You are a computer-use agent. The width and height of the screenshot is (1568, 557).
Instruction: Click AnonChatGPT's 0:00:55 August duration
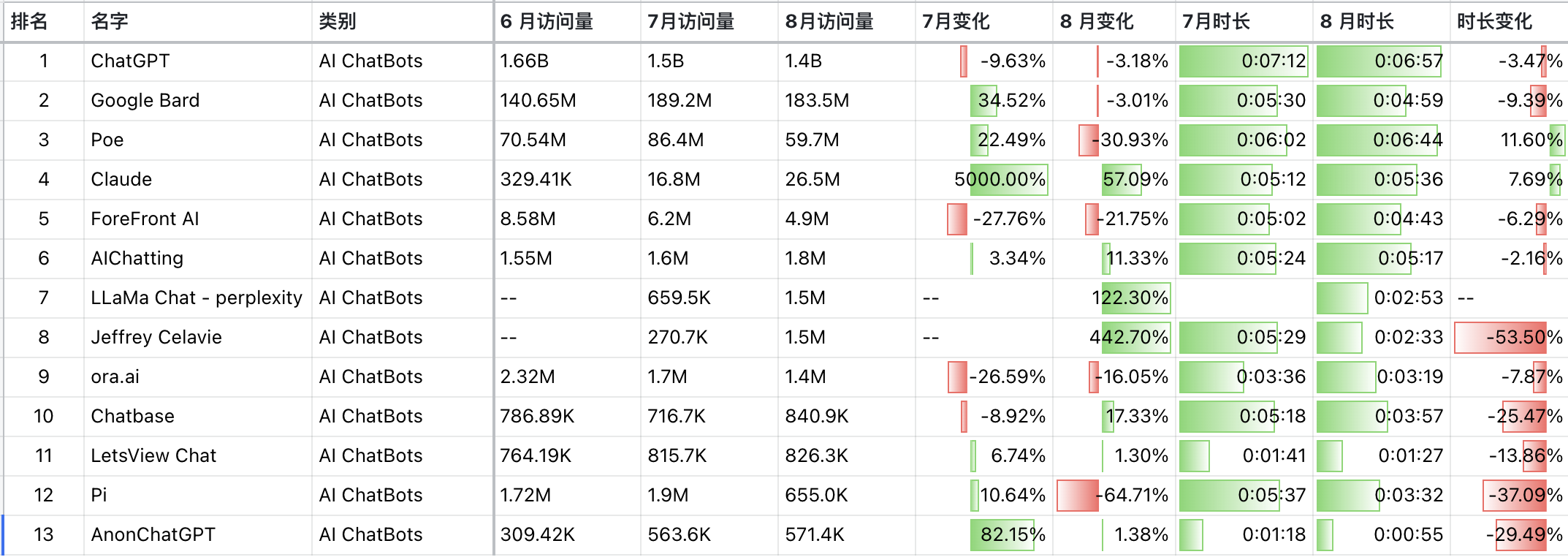[x=1382, y=535]
